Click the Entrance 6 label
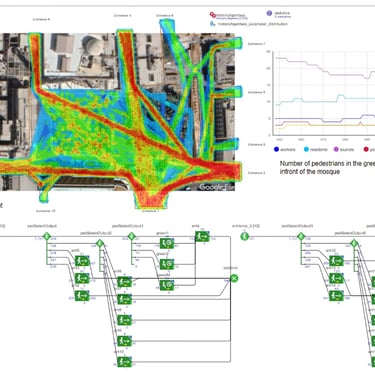The image size is (375, 375). 165,16
